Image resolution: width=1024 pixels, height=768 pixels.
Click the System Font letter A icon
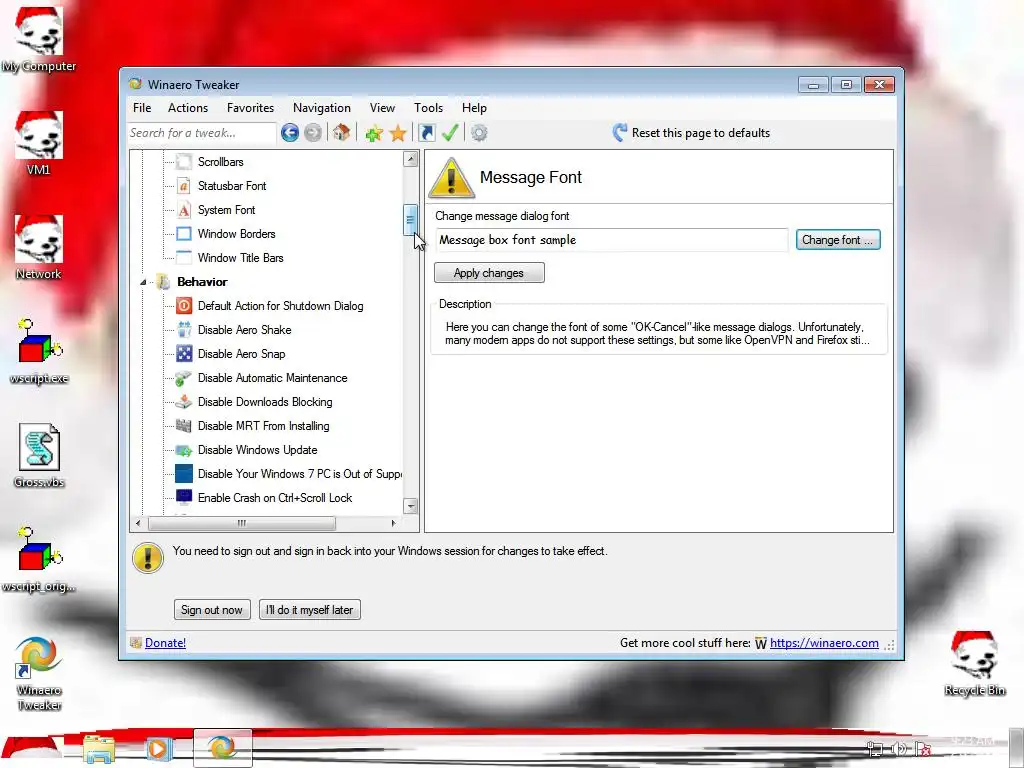click(x=184, y=210)
